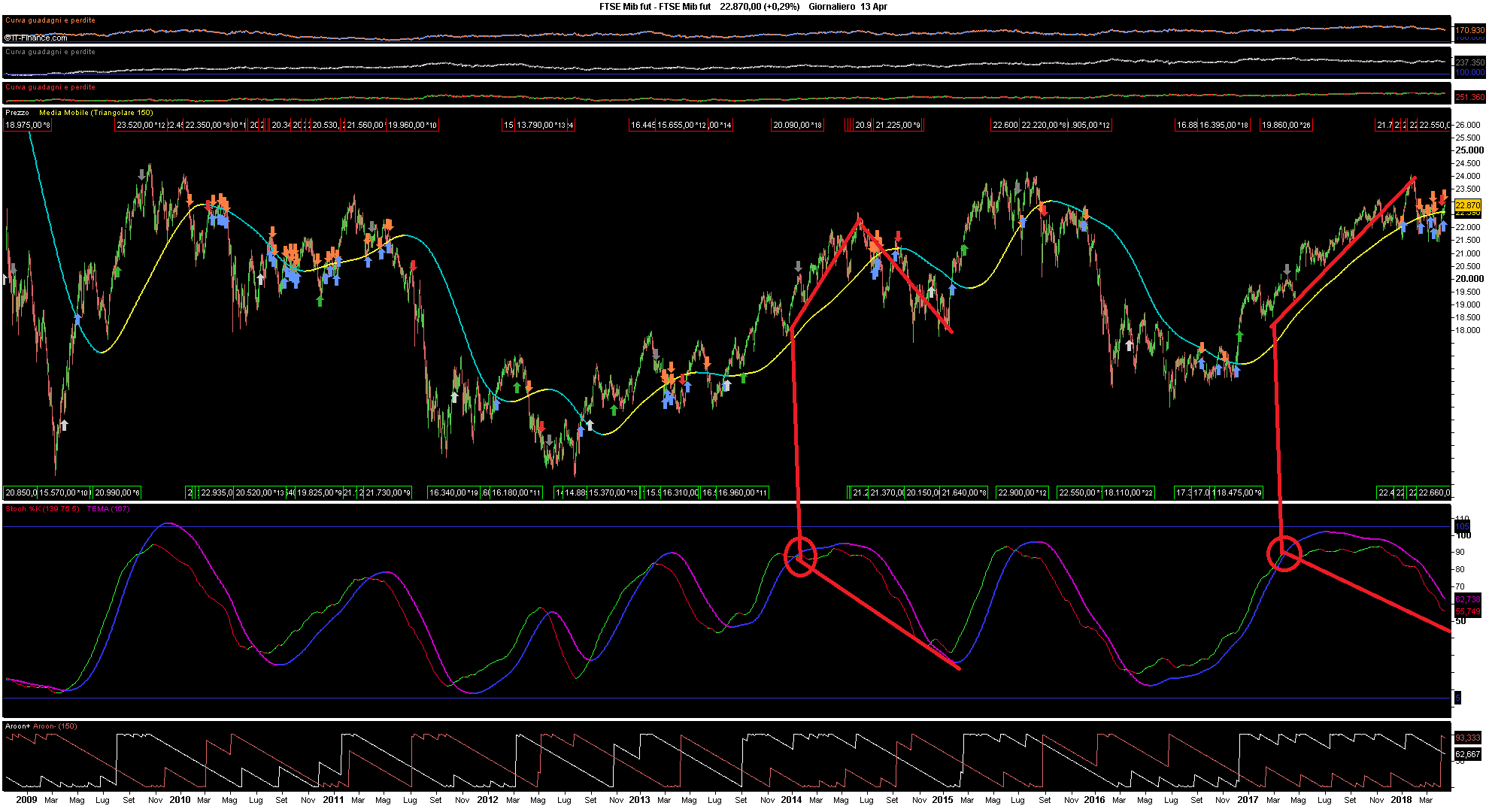Click the Stoch %K (139 75 5) indicator label

click(x=42, y=509)
